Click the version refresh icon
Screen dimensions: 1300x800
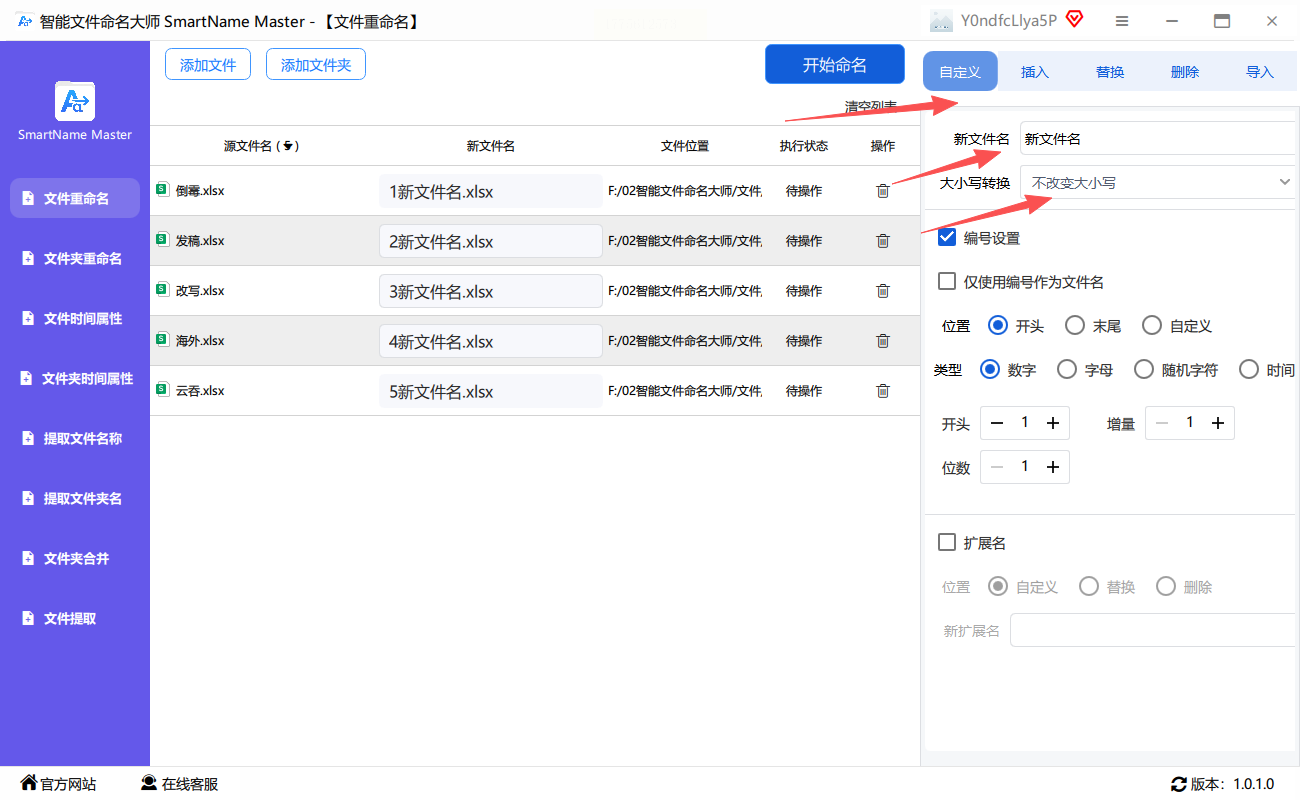[1178, 784]
